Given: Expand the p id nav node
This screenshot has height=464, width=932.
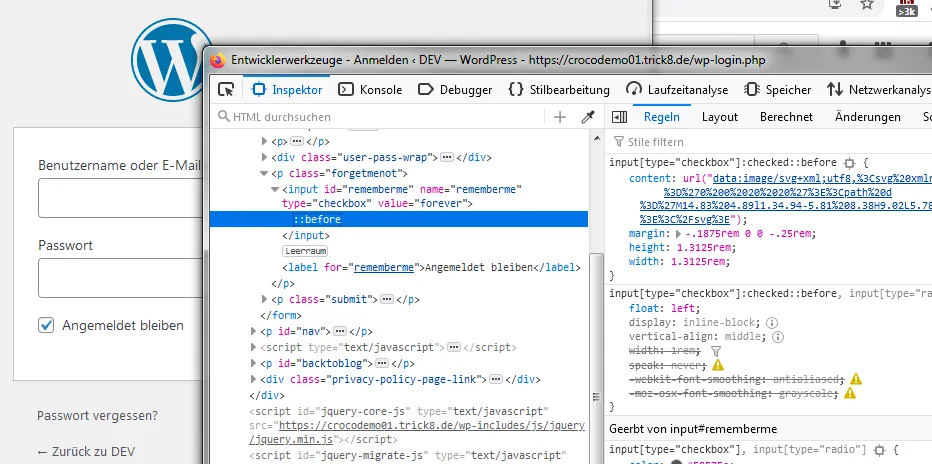Looking at the screenshot, I should [x=253, y=331].
